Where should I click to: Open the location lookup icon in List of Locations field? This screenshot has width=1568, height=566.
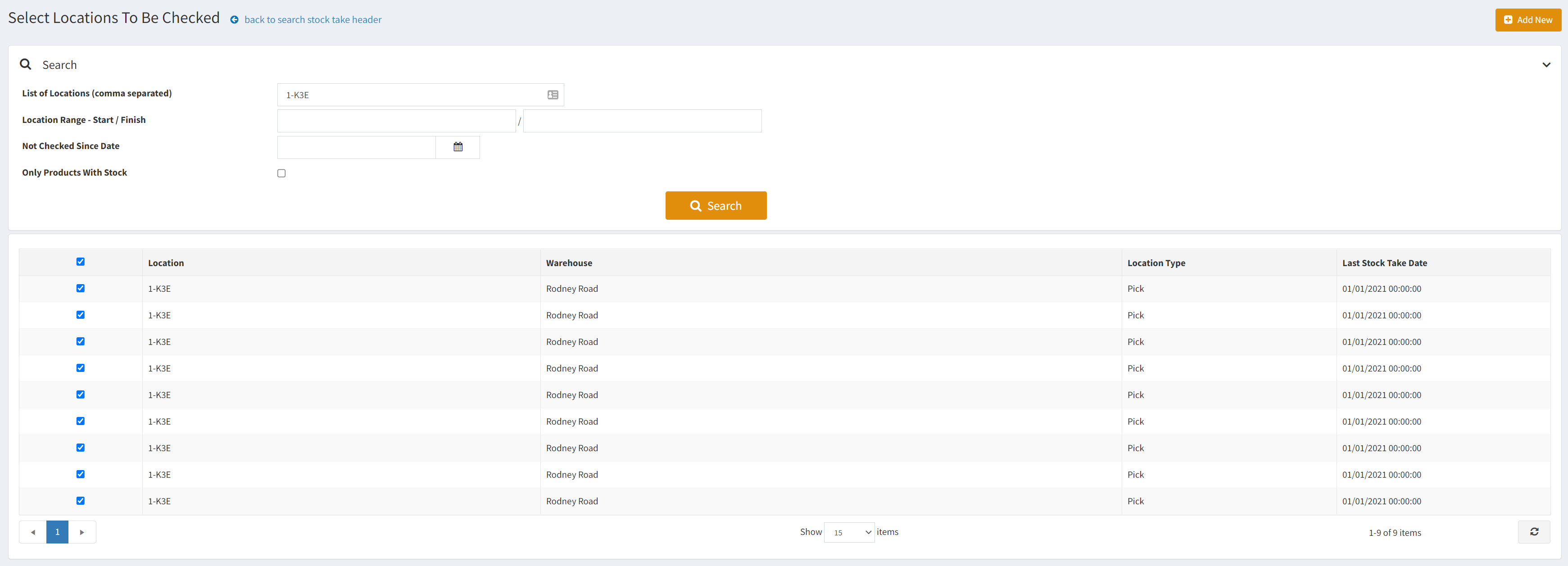[552, 95]
